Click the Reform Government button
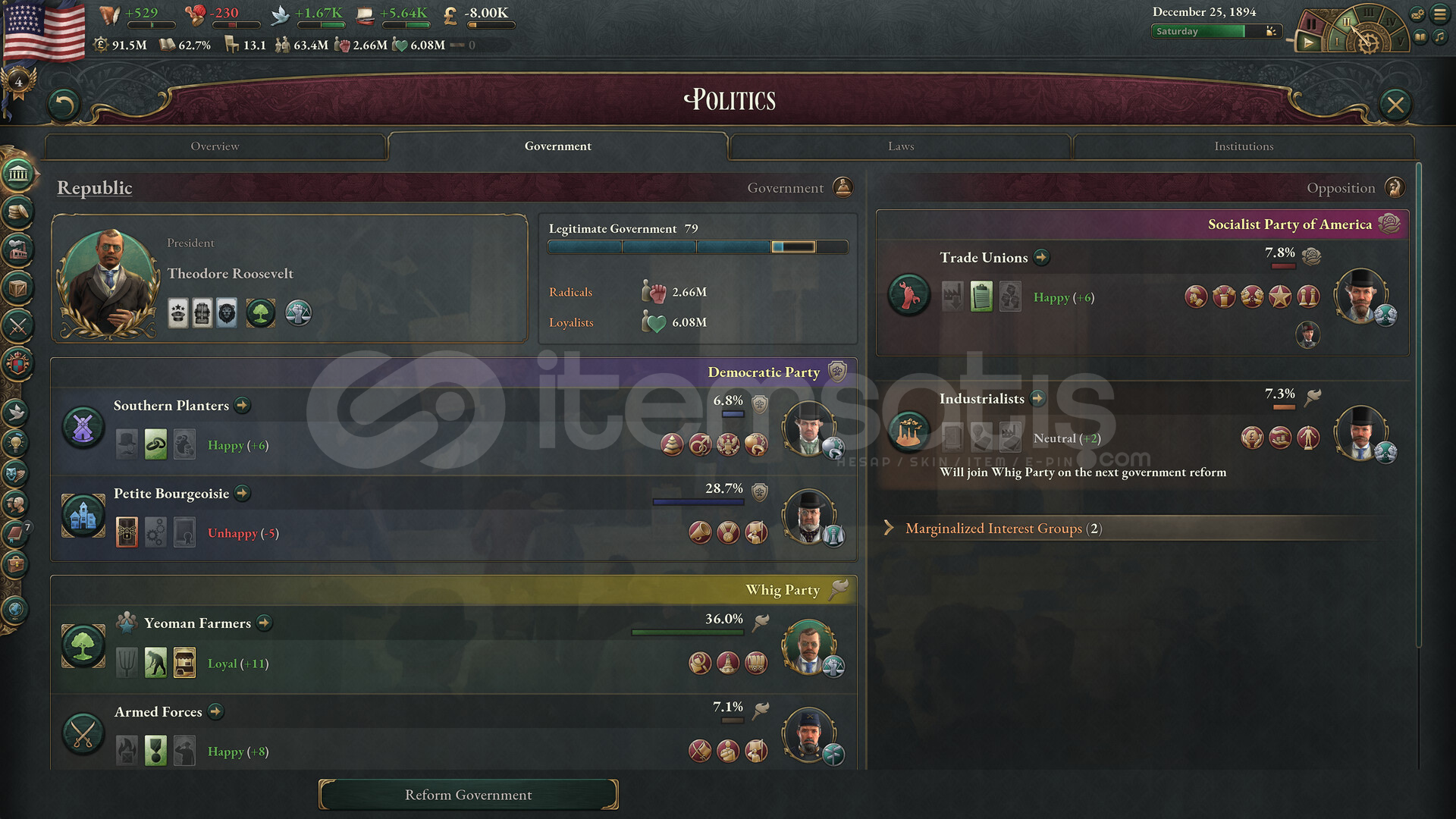The width and height of the screenshot is (1456, 819). coord(469,795)
